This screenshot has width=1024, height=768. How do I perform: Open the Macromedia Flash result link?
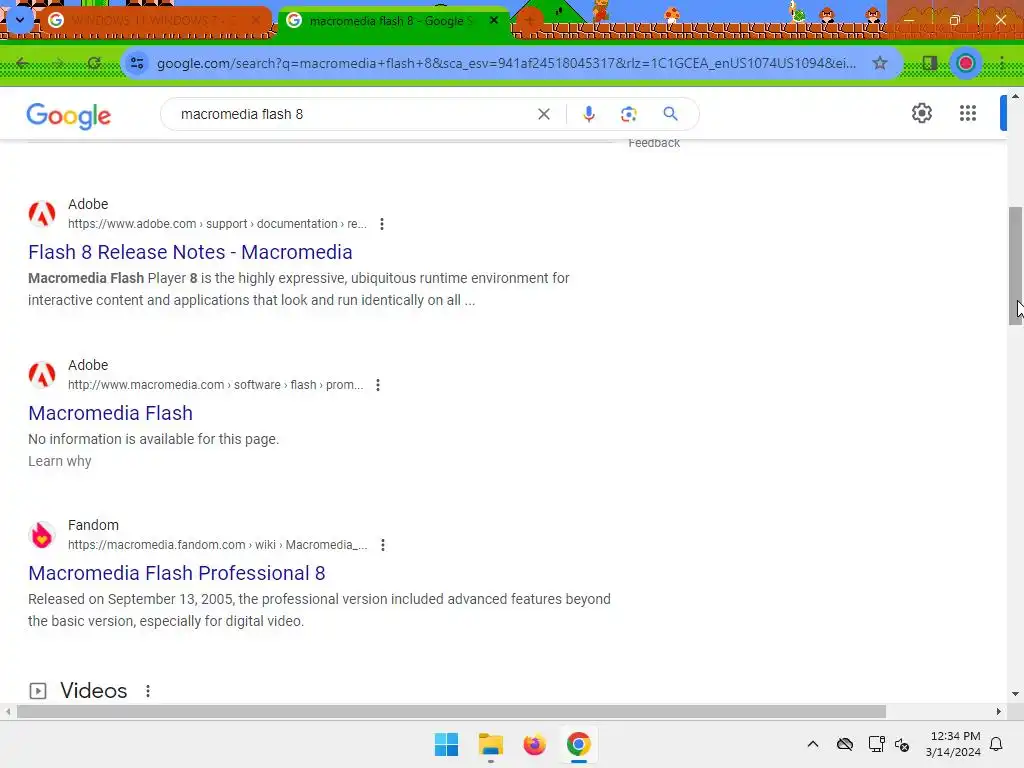[110, 413]
